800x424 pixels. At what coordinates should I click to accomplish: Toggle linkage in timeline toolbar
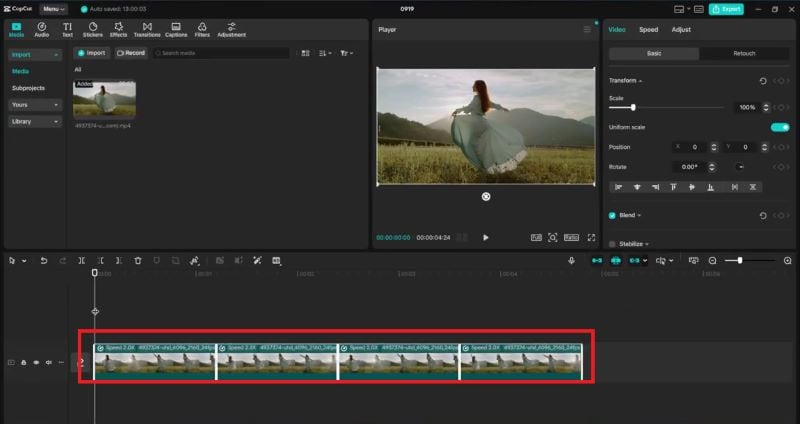(x=635, y=261)
